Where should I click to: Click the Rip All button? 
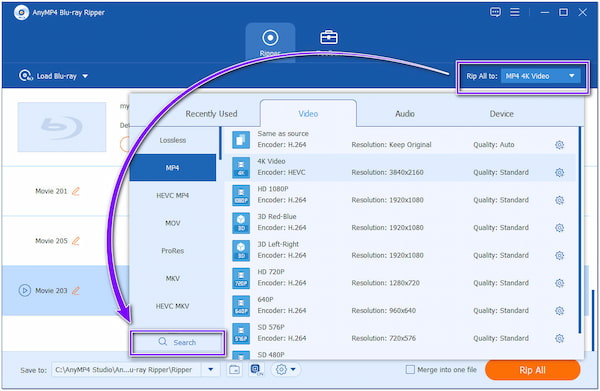532,370
